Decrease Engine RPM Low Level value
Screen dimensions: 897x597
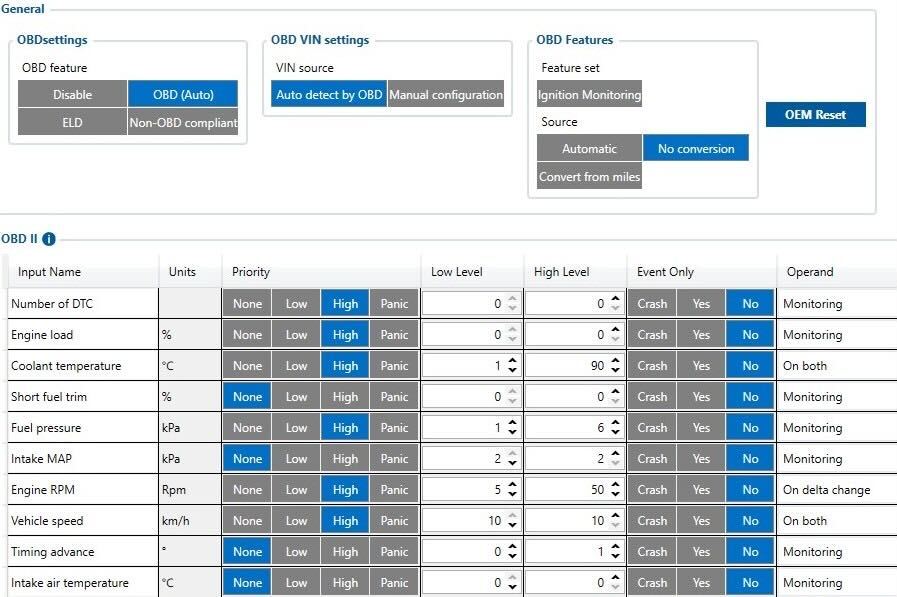pos(512,494)
